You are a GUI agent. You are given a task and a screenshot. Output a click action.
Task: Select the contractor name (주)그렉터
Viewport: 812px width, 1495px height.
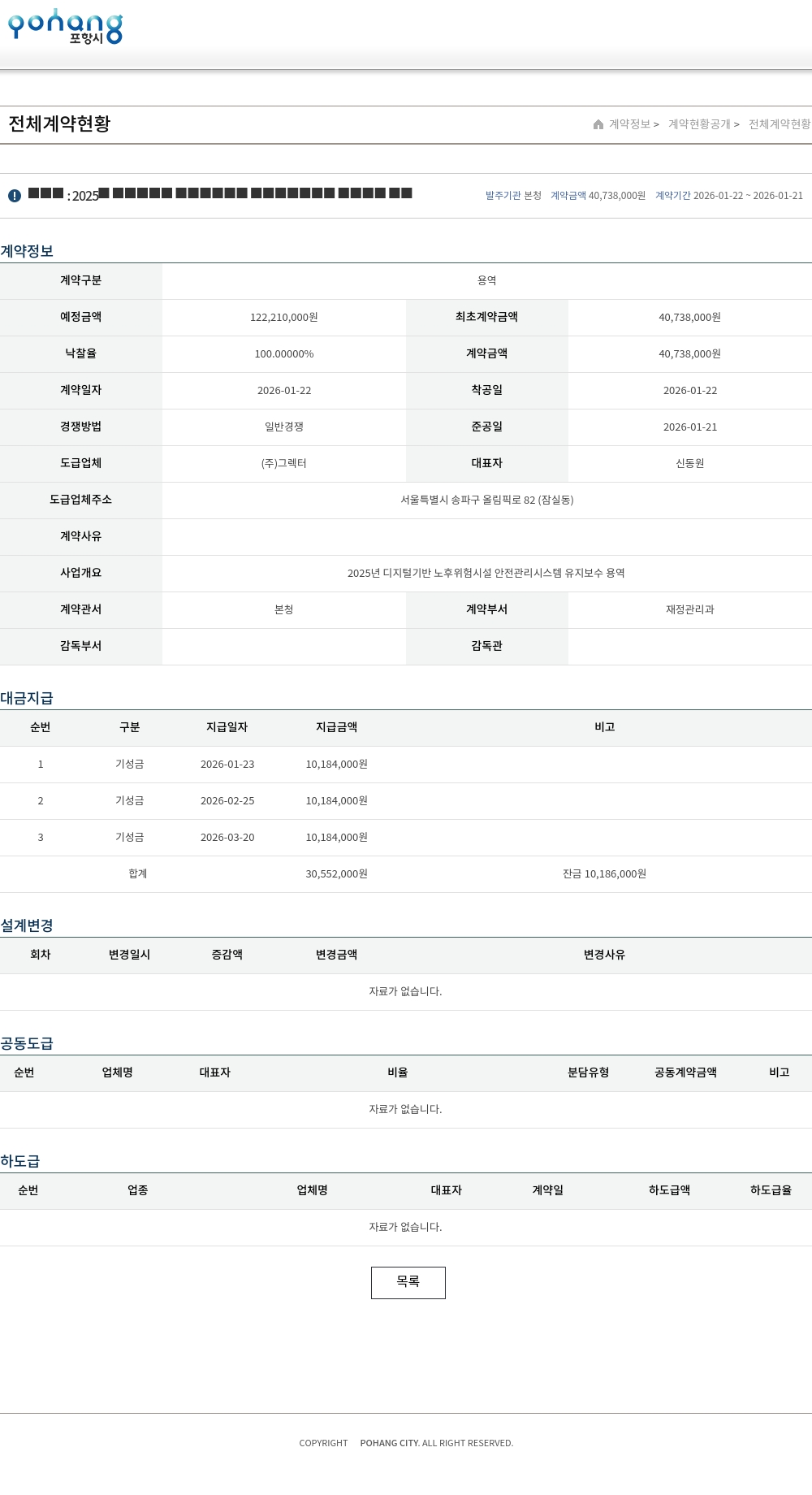click(x=283, y=463)
